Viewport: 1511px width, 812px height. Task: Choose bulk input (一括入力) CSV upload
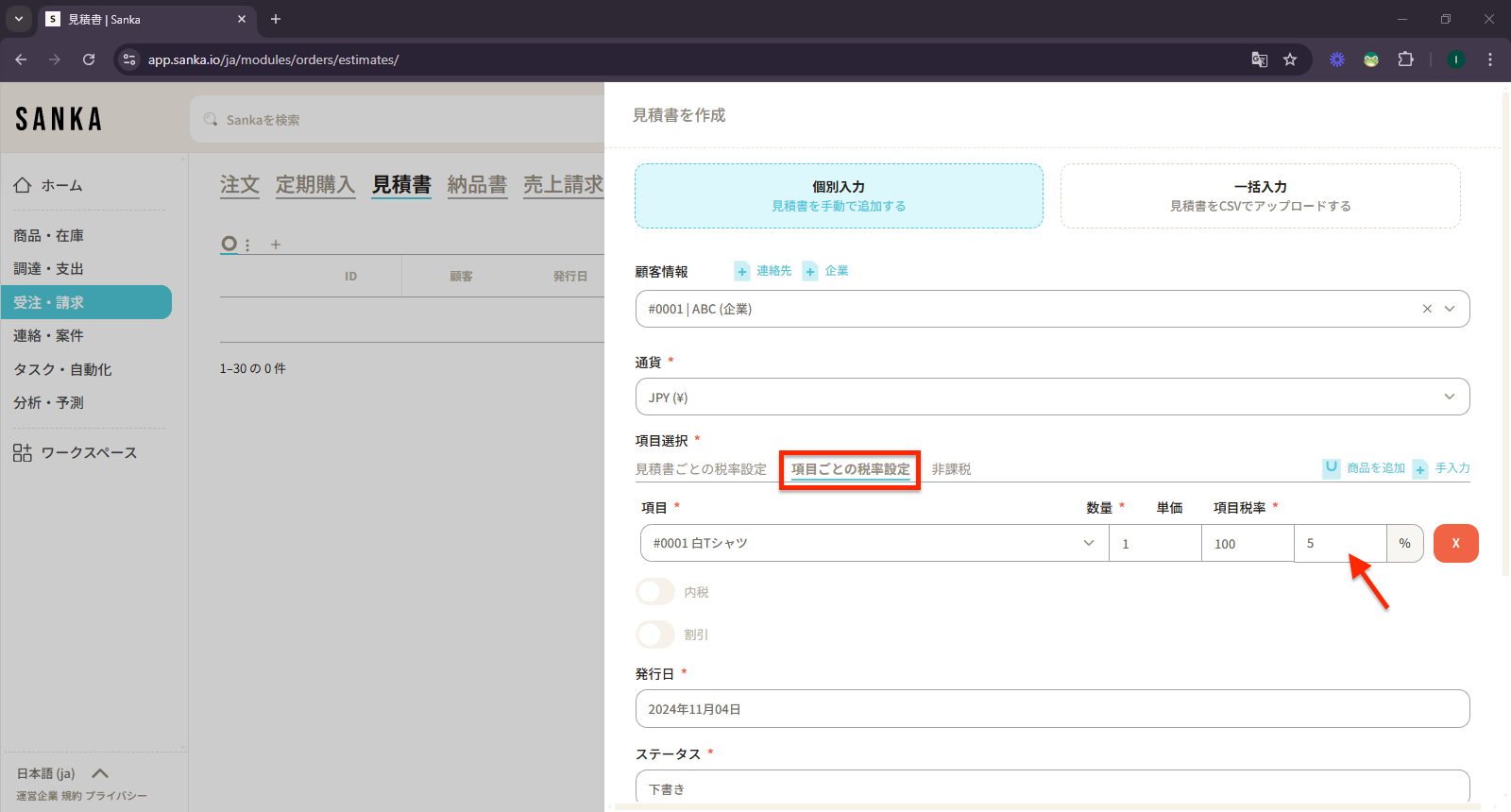click(x=1260, y=196)
